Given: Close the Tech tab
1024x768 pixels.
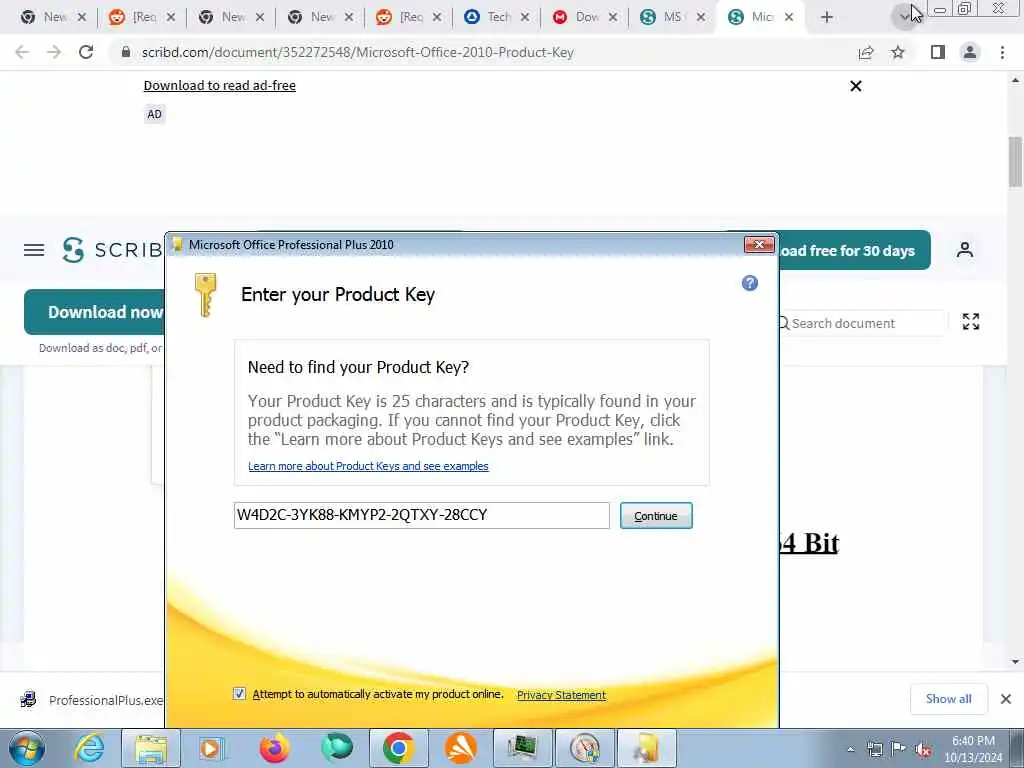Looking at the screenshot, I should (x=525, y=17).
